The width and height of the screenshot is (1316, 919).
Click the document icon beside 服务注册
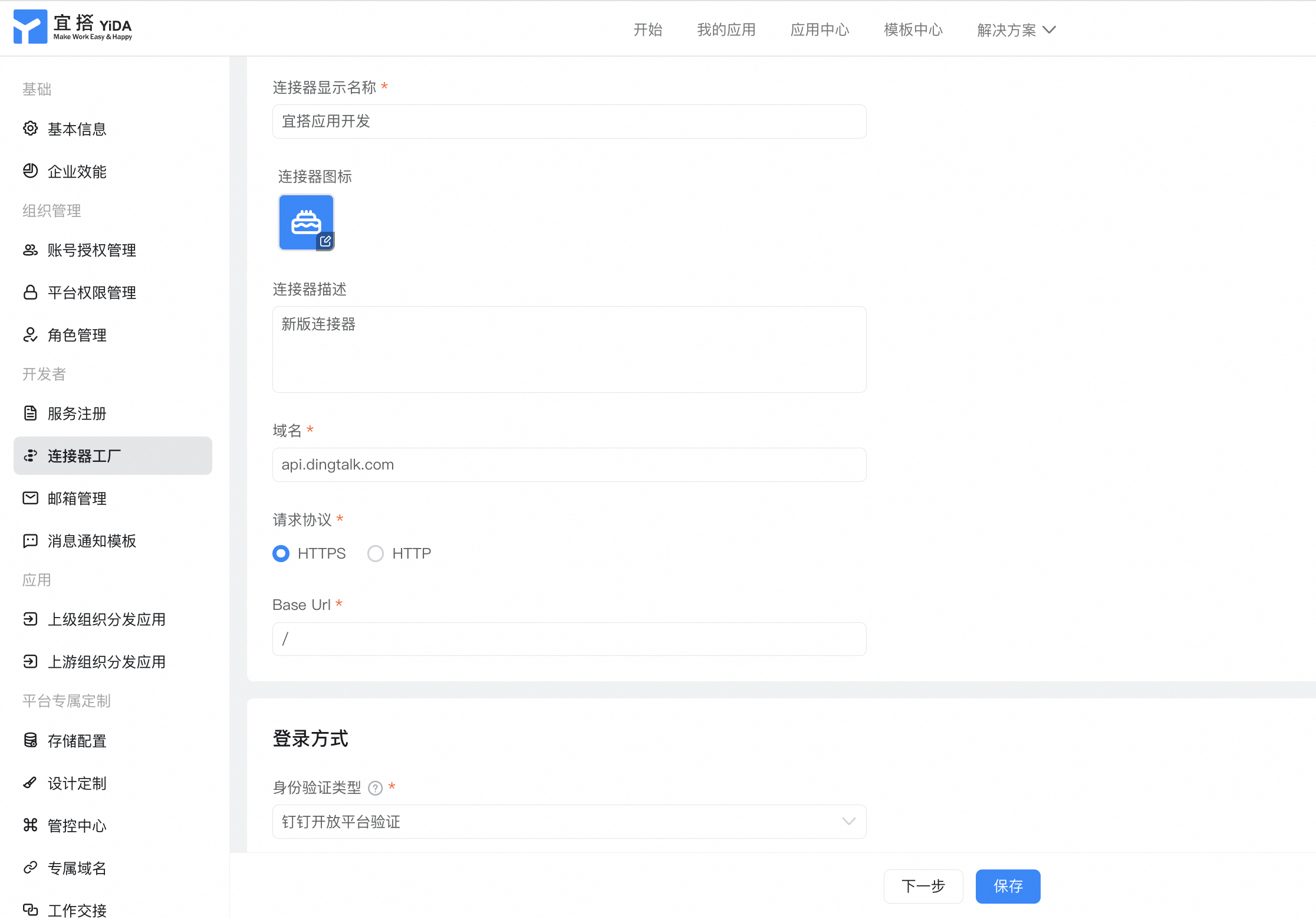coord(30,413)
